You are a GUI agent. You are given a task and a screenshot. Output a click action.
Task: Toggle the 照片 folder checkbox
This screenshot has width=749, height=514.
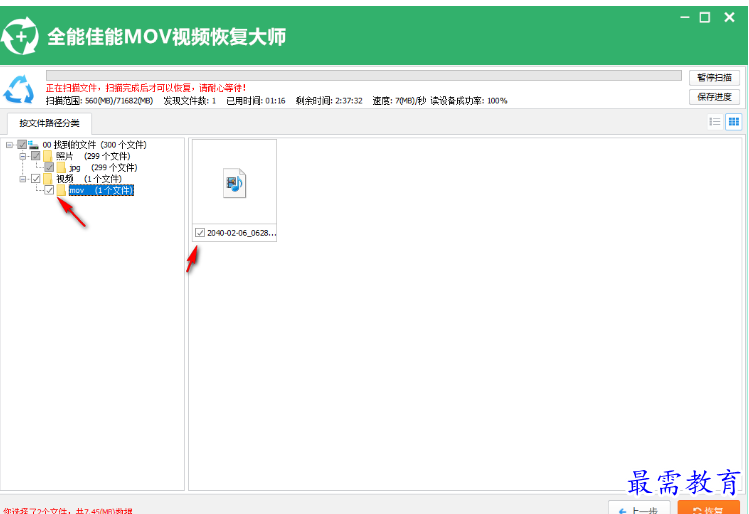(x=35, y=156)
